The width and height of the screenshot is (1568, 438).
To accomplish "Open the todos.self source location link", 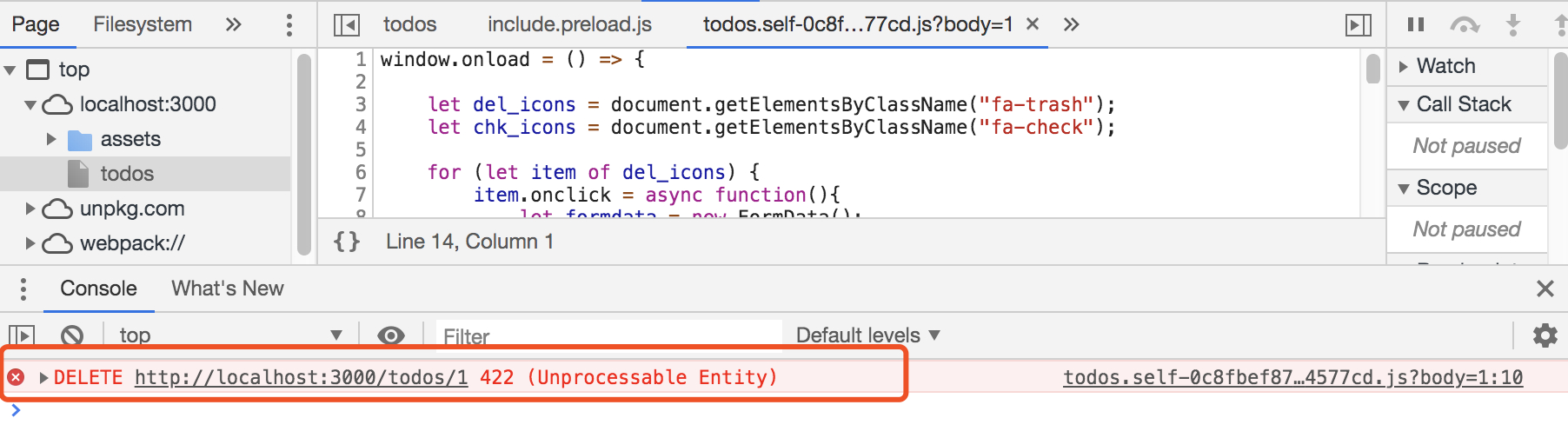I will pyautogui.click(x=1293, y=377).
